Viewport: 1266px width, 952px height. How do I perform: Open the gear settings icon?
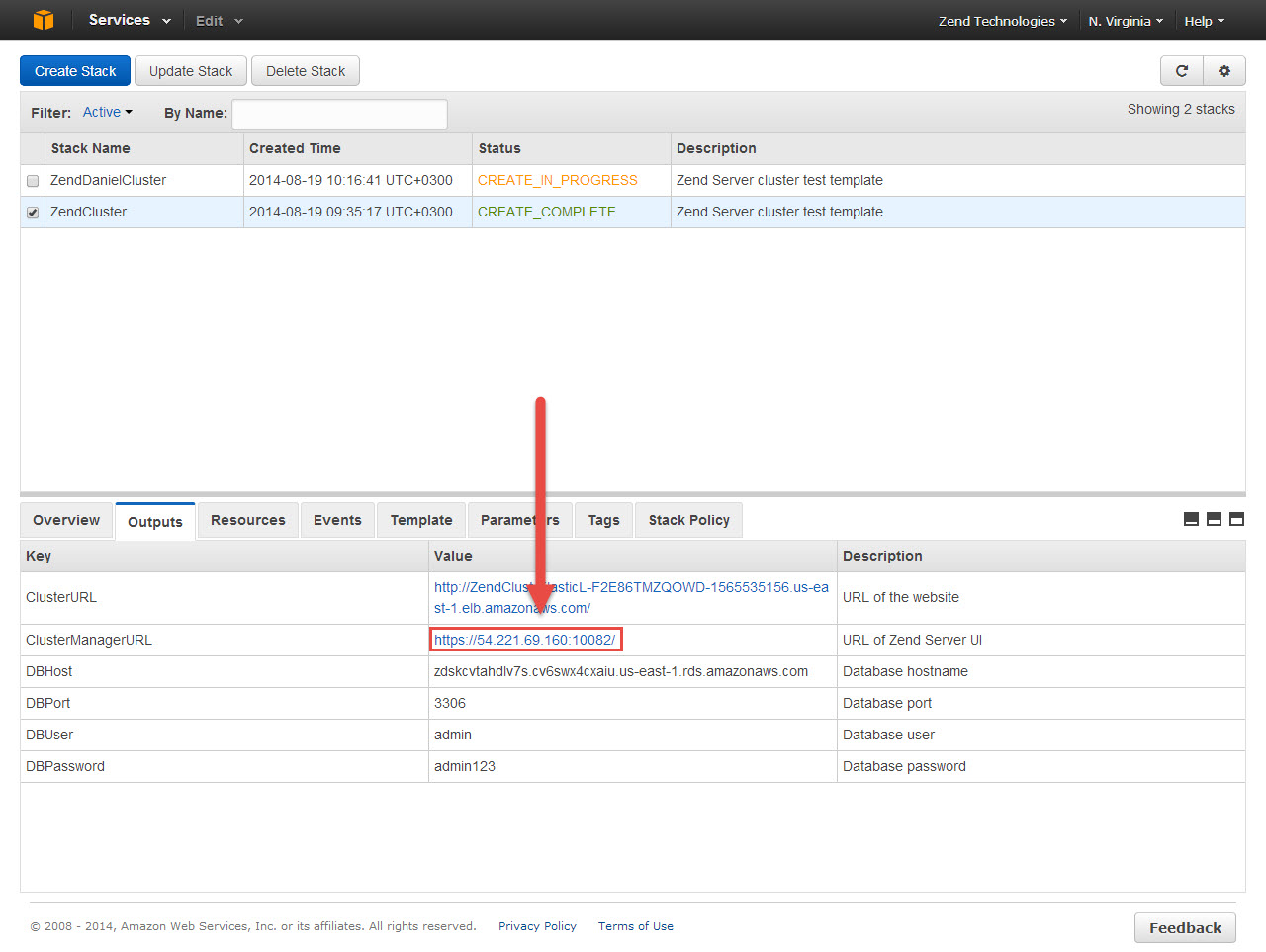click(x=1224, y=71)
